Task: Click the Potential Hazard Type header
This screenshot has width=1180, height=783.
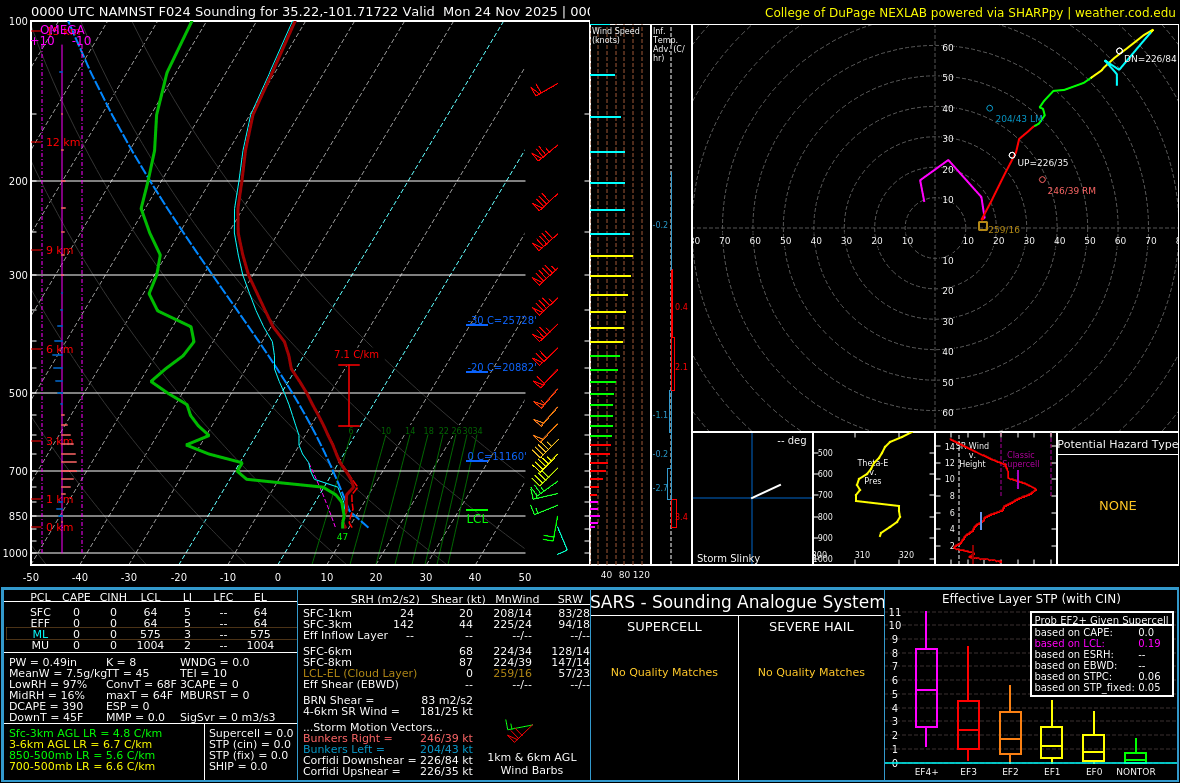Action: 1117,444
